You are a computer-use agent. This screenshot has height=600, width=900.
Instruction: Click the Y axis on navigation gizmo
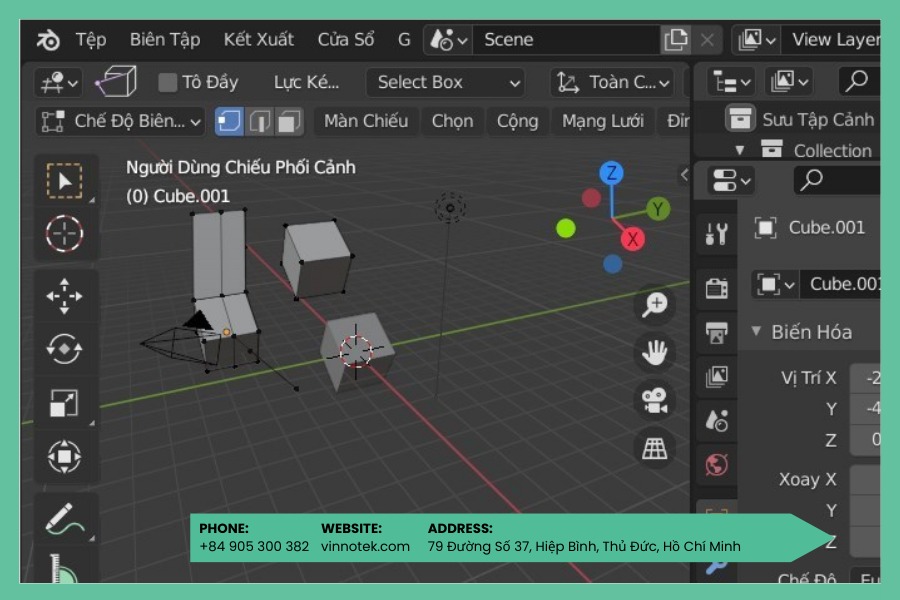tap(658, 209)
